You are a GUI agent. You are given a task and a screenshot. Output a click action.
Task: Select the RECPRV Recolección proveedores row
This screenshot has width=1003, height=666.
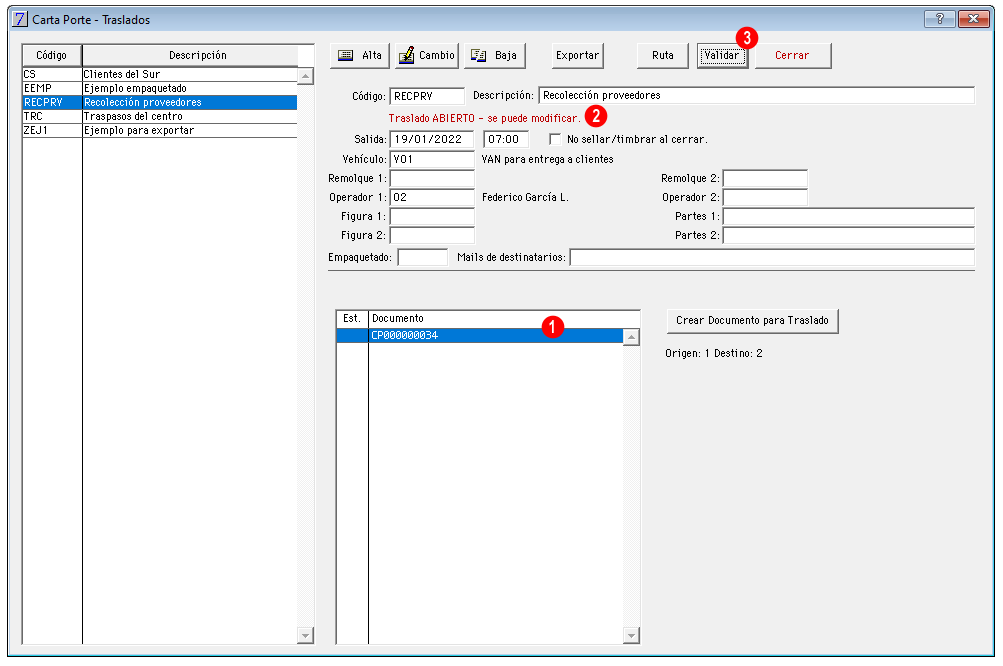click(x=160, y=102)
